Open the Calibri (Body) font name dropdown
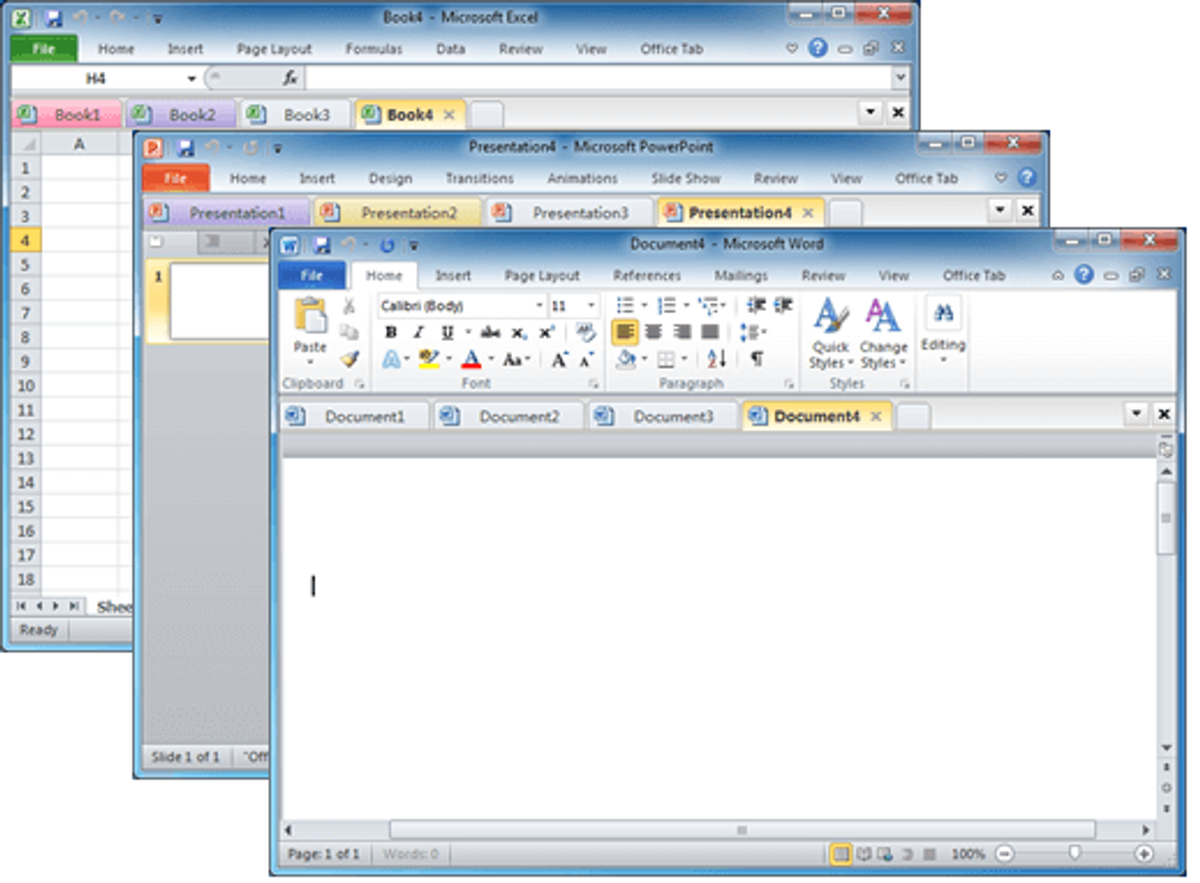The height and width of the screenshot is (883, 1200). (539, 306)
